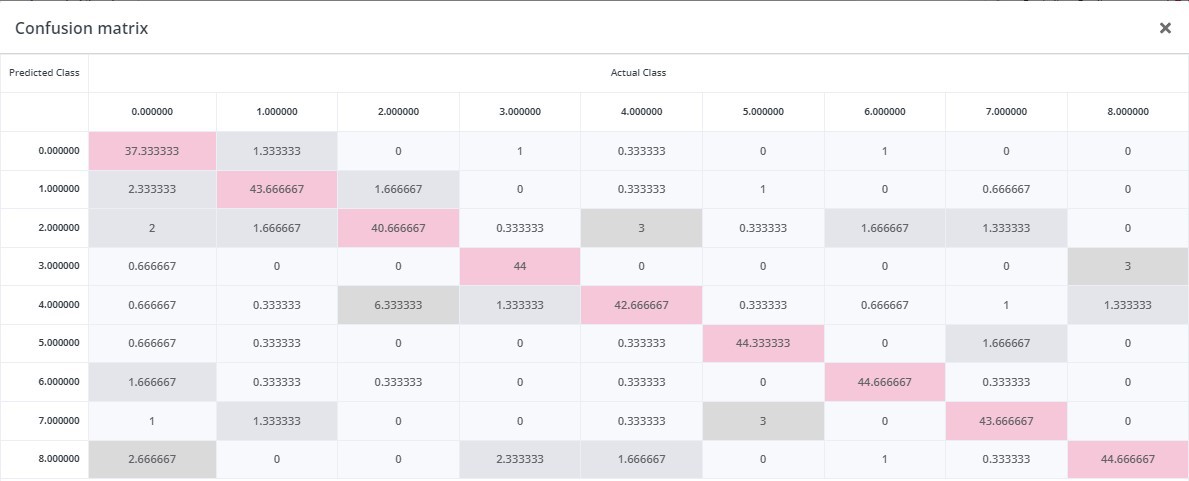Click the Actual Class header
1189x481 pixels.
(638, 73)
